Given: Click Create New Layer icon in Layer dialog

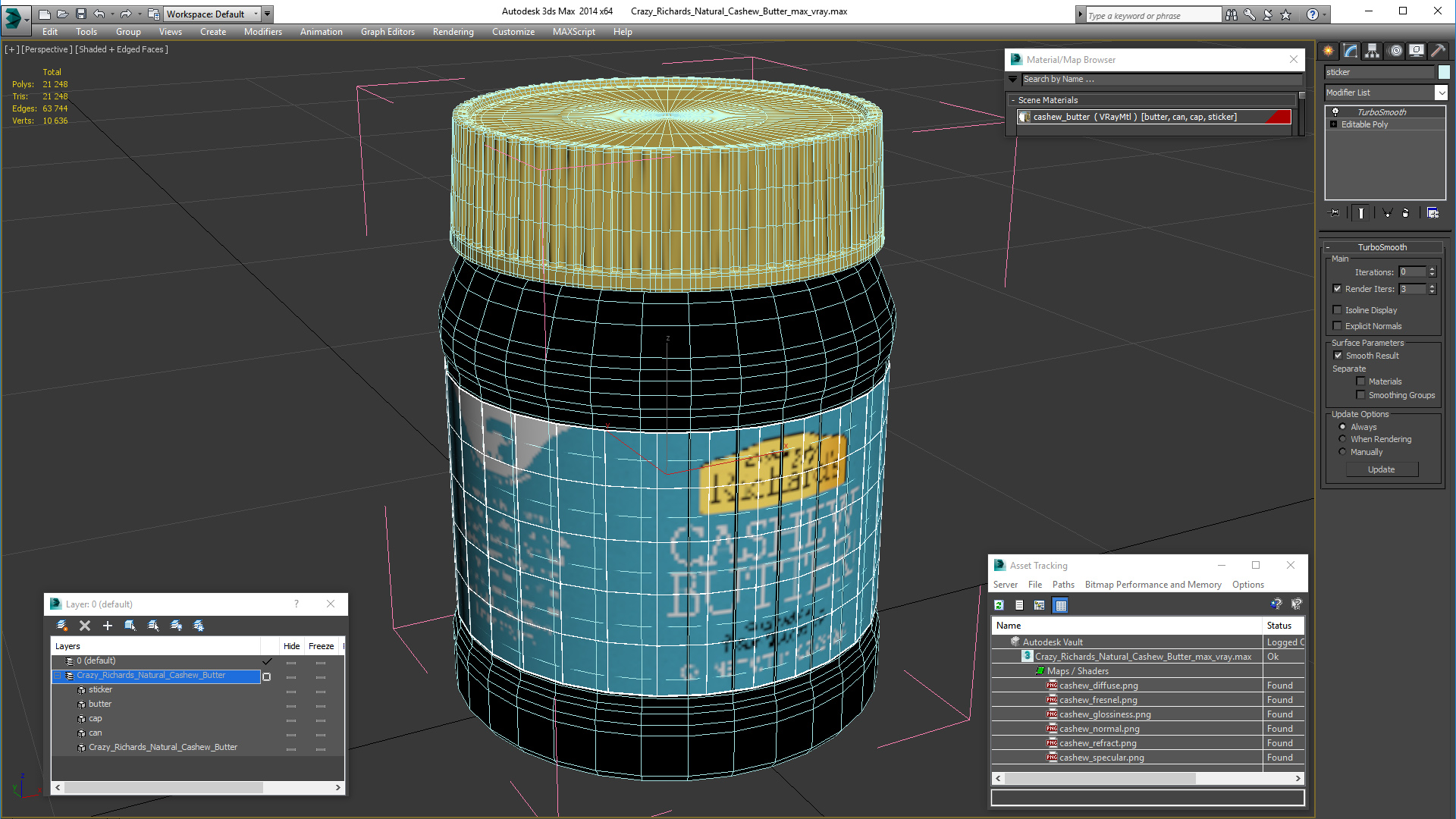Looking at the screenshot, I should (x=62, y=626).
